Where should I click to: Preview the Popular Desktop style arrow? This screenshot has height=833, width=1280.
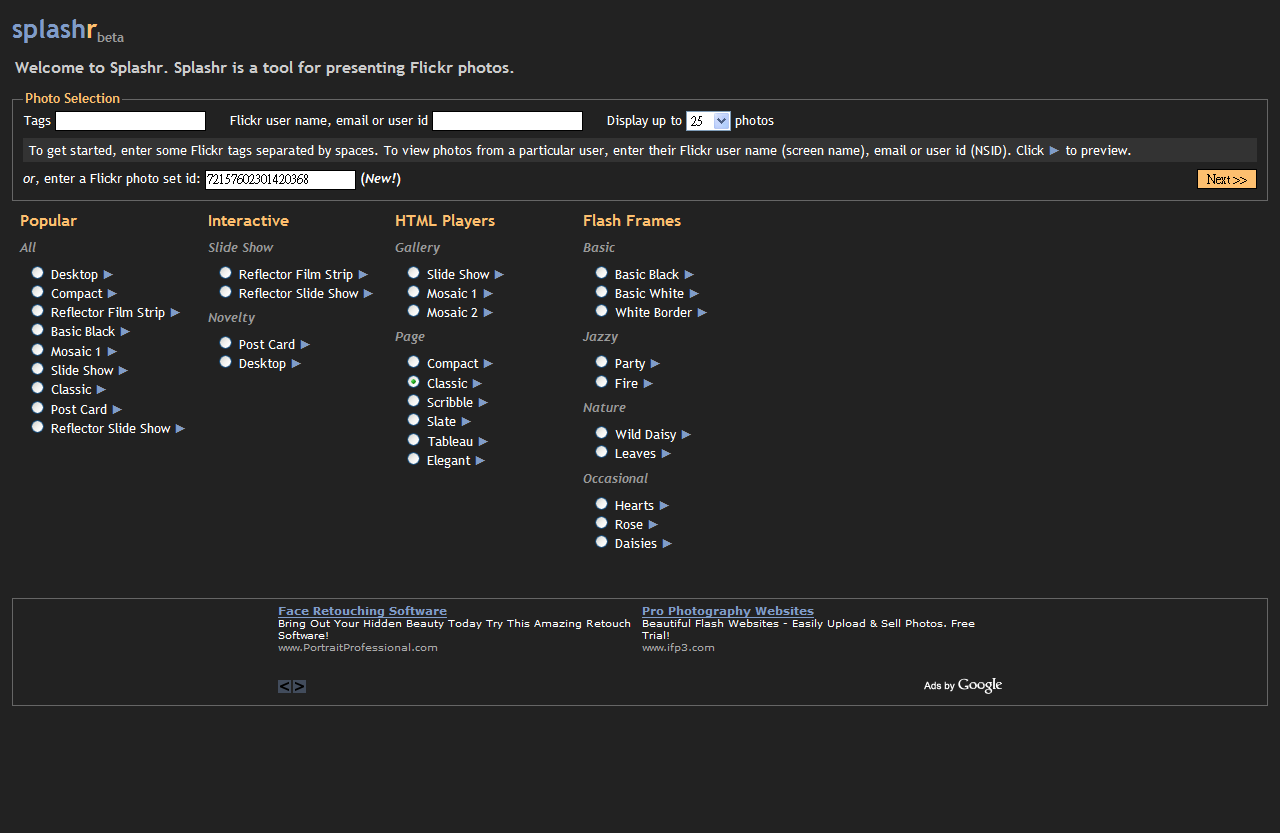coord(109,275)
